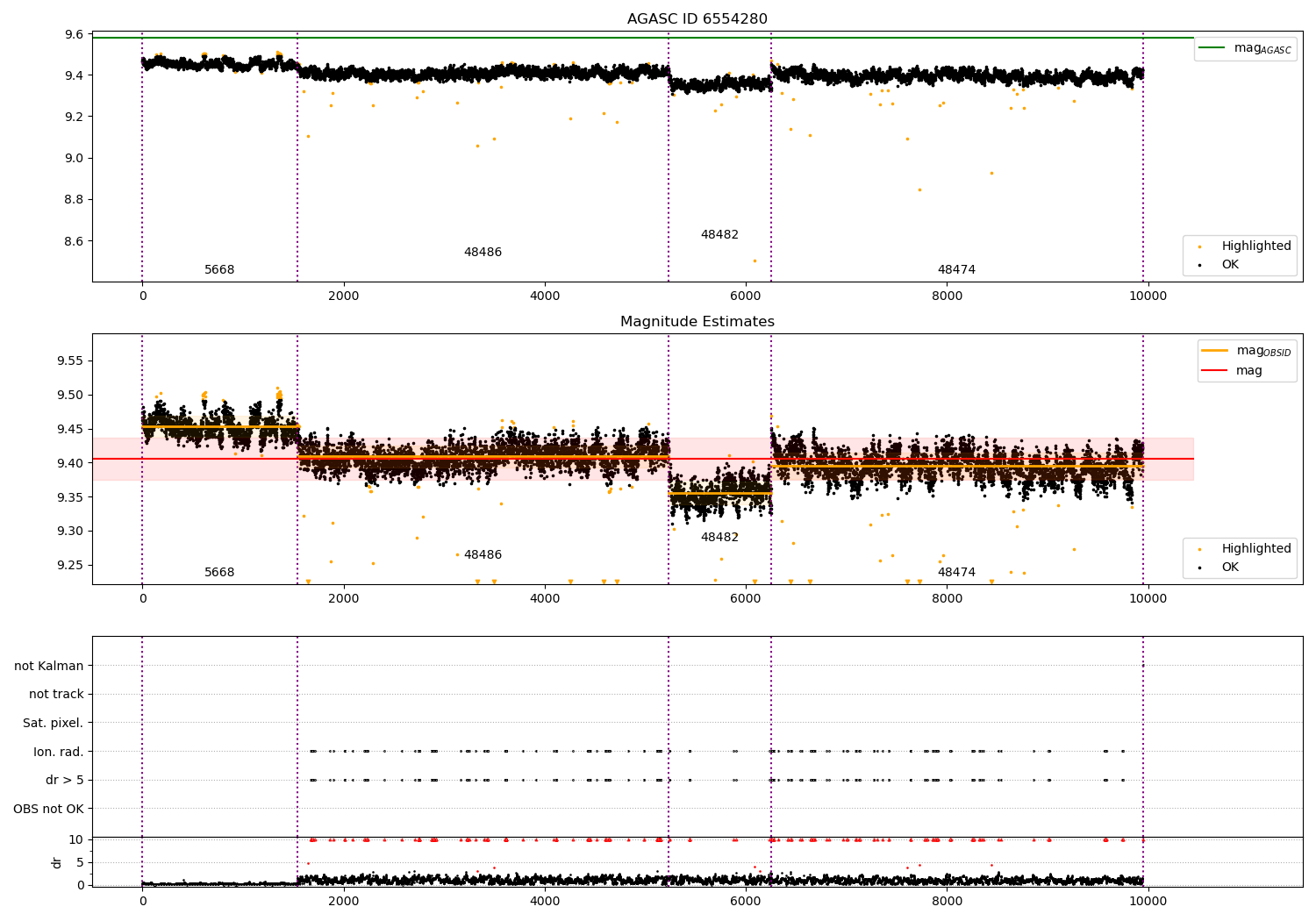Click the 9.45 y-axis tick label
1316x921 pixels.
point(70,429)
